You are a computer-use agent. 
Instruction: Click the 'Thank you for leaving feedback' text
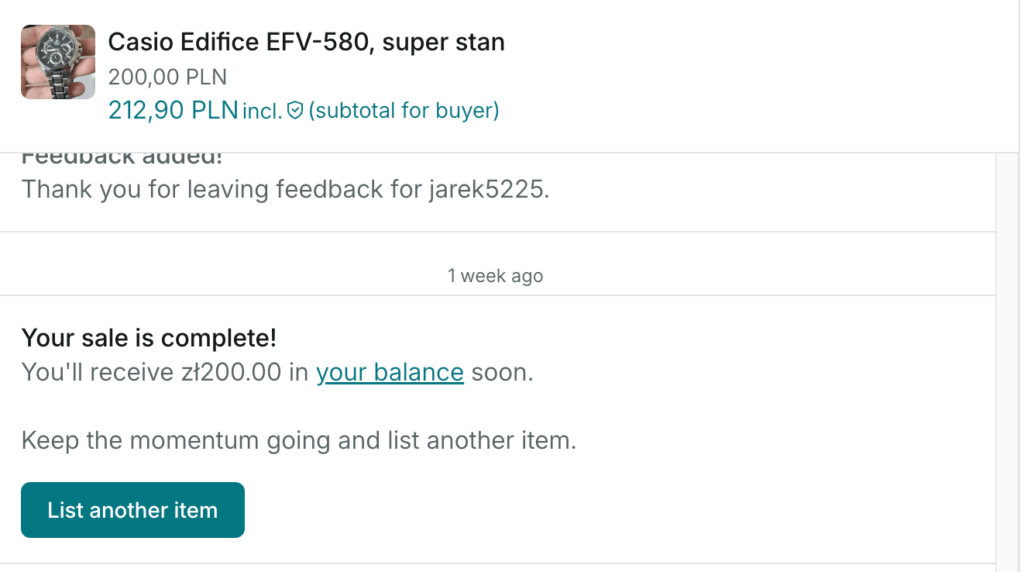click(x=202, y=189)
